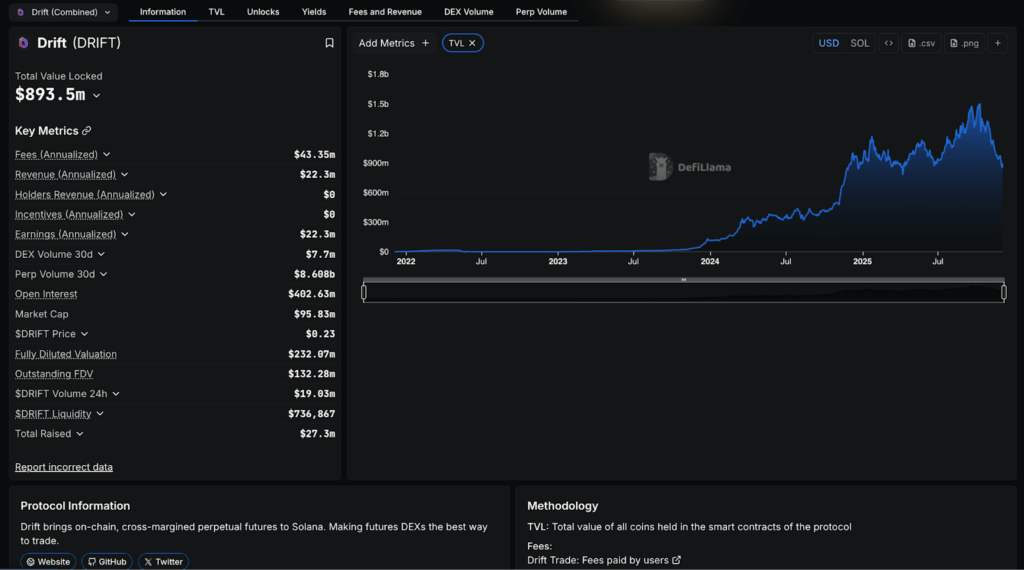Expand Holders Revenue (Annualized) row

(x=163, y=194)
